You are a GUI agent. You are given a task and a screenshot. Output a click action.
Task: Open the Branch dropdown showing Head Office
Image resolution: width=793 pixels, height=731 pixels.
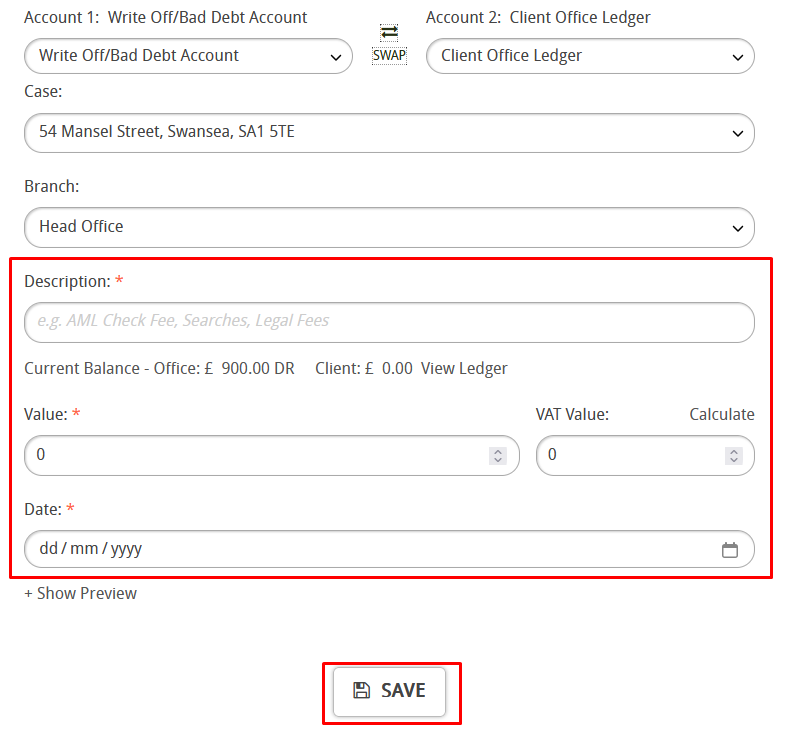(x=389, y=227)
